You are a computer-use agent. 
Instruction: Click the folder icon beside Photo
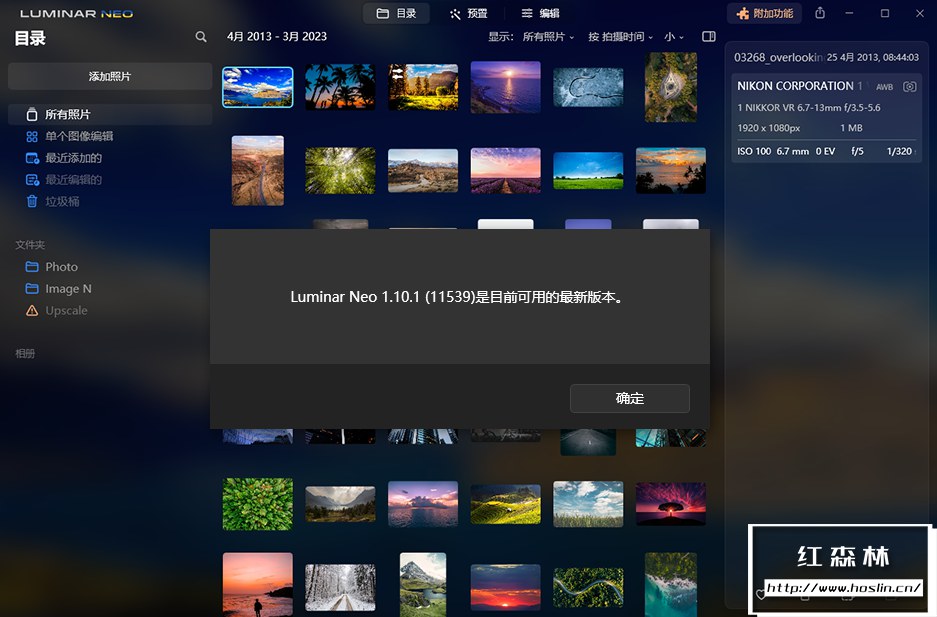pyautogui.click(x=32, y=266)
